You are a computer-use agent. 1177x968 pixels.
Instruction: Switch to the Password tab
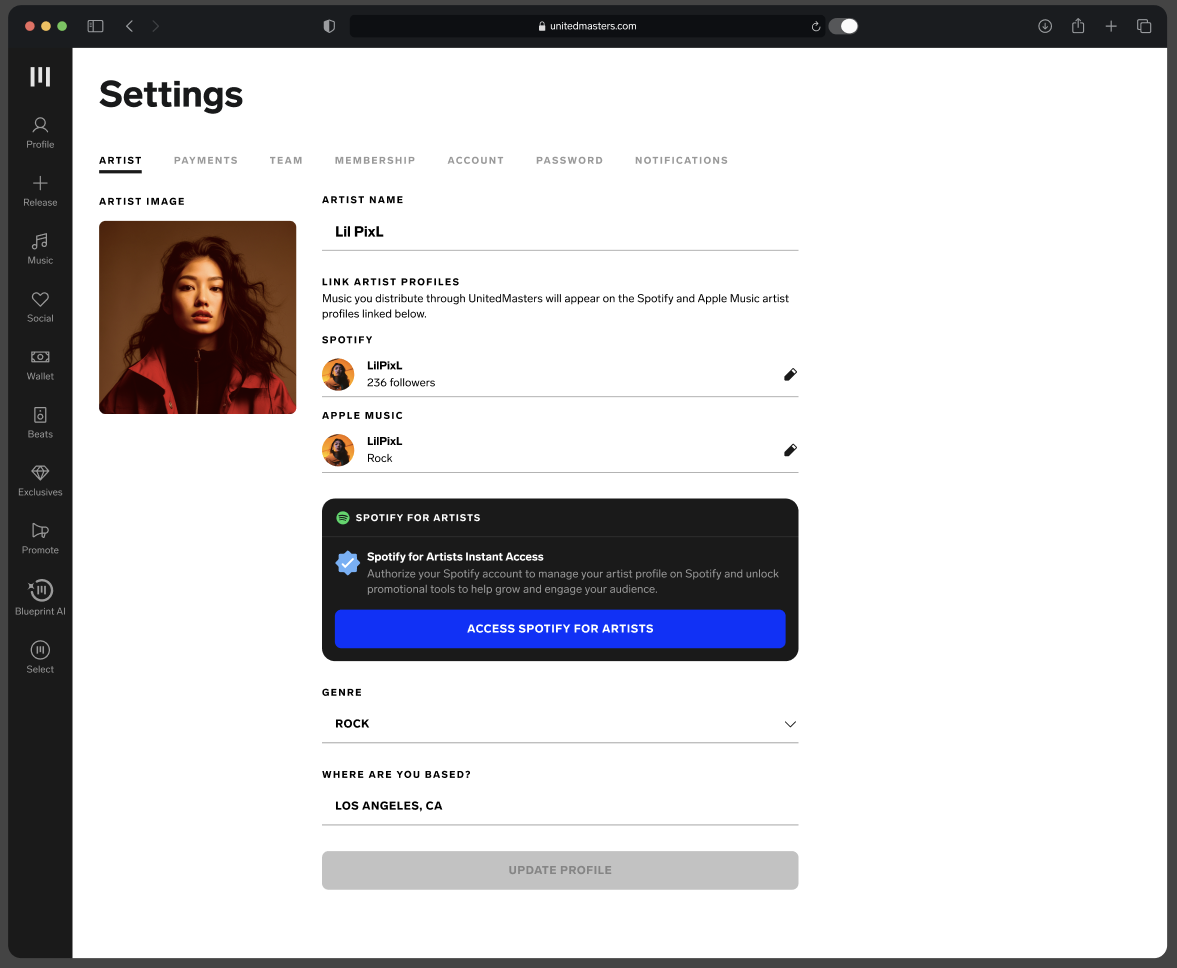569,161
